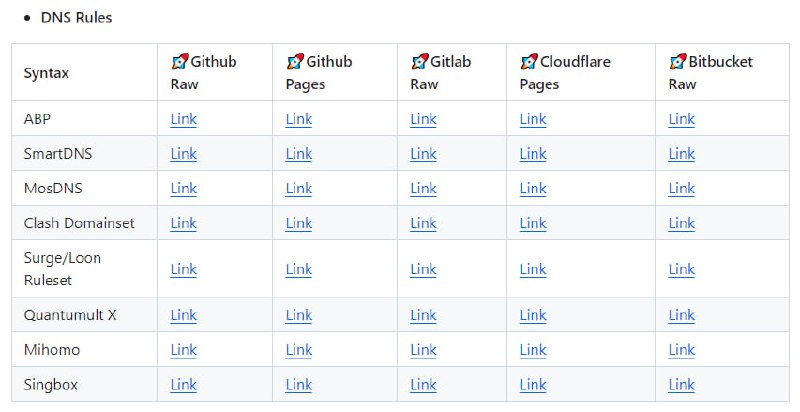
Task: Open the SmartDNS Cloudflare Pages link
Action: [x=533, y=154]
